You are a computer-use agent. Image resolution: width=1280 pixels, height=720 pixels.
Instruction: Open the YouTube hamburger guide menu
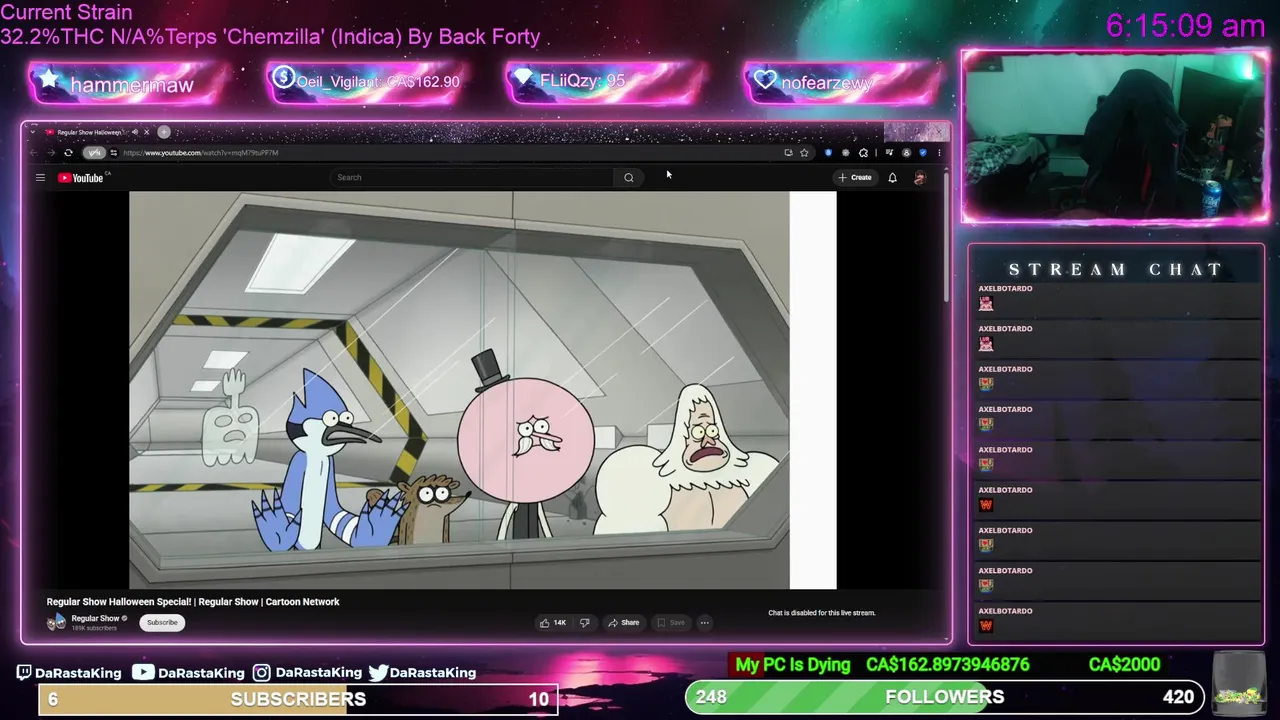click(40, 177)
